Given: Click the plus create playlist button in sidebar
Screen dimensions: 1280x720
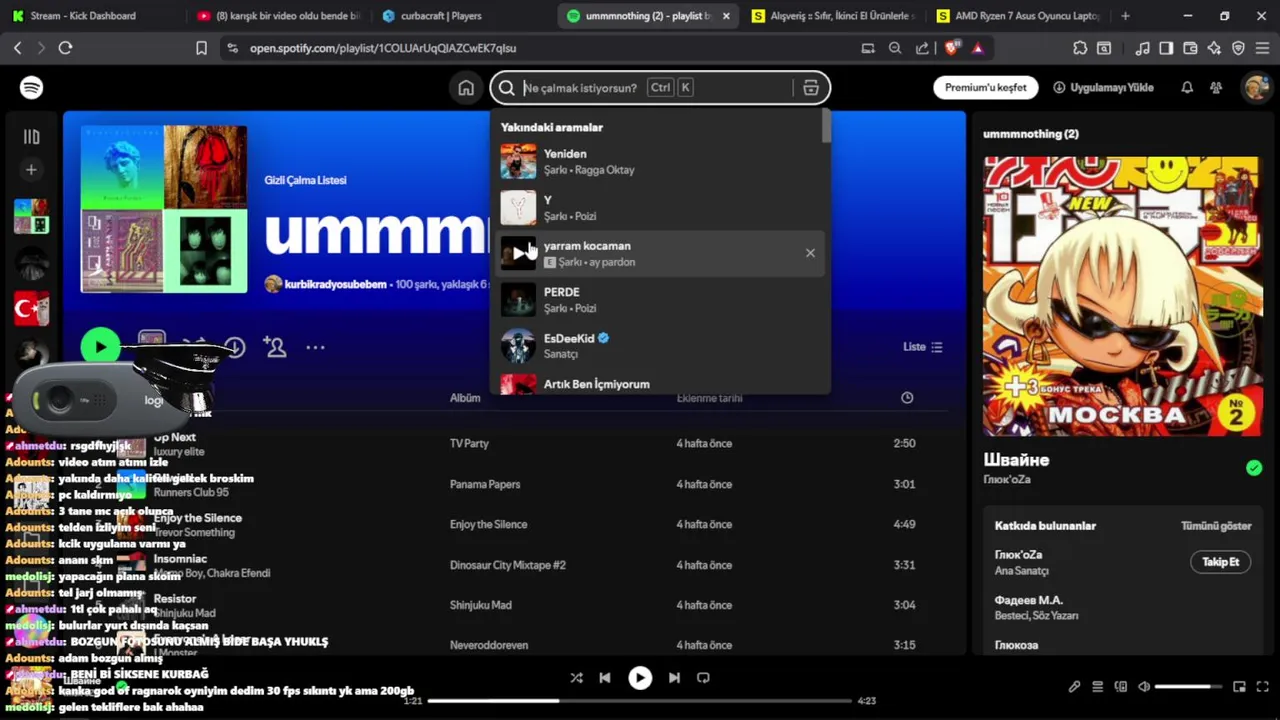Looking at the screenshot, I should point(31,170).
